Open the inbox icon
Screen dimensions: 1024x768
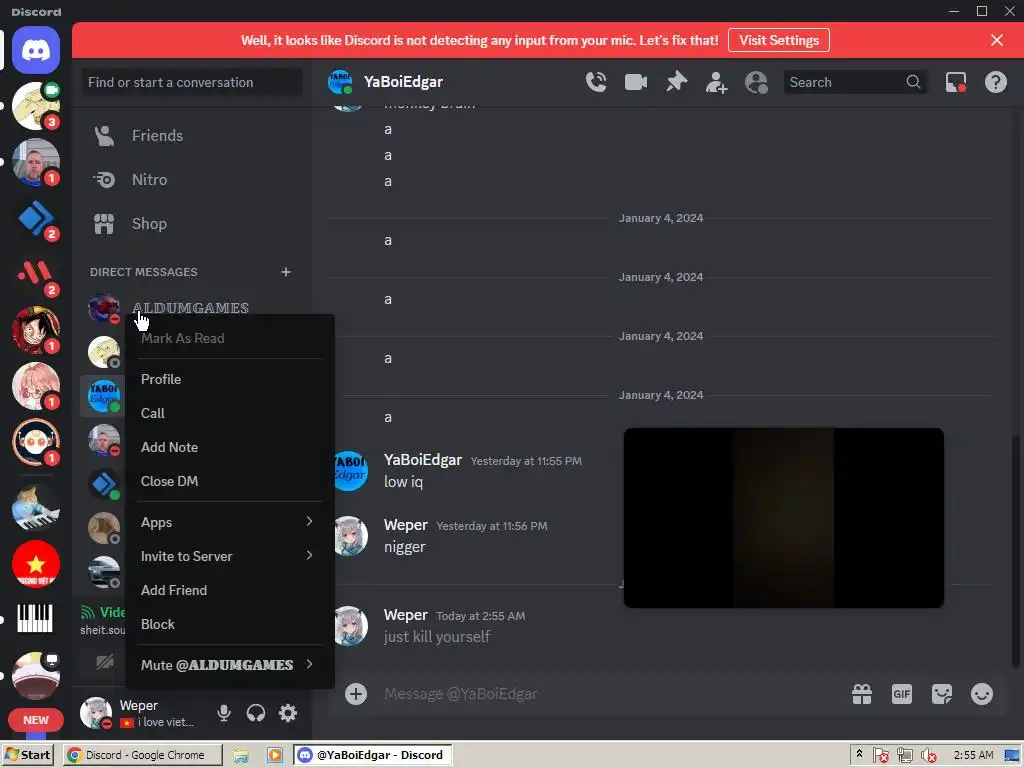tap(955, 82)
